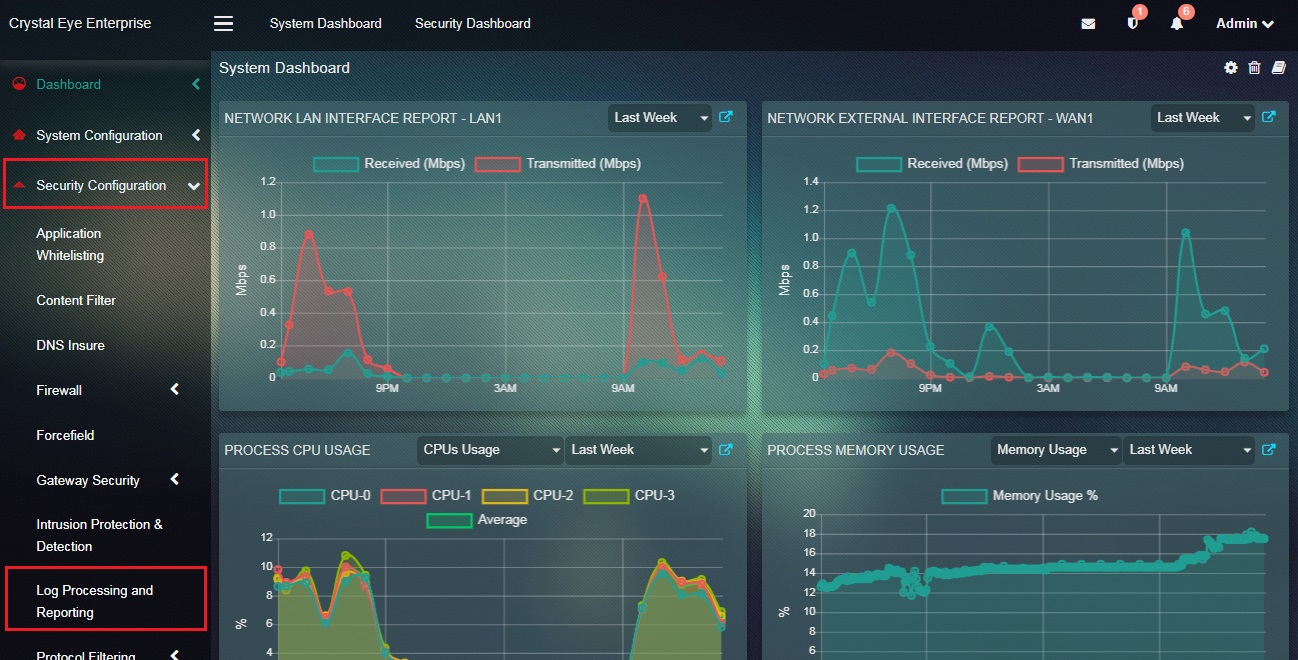Open the mail envelope icon

(x=1088, y=24)
